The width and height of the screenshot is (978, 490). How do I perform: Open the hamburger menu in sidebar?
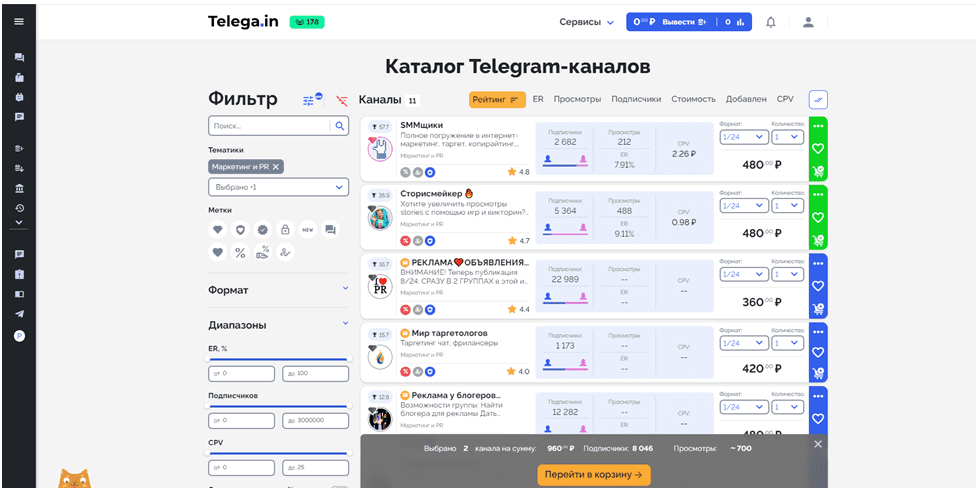point(19,22)
